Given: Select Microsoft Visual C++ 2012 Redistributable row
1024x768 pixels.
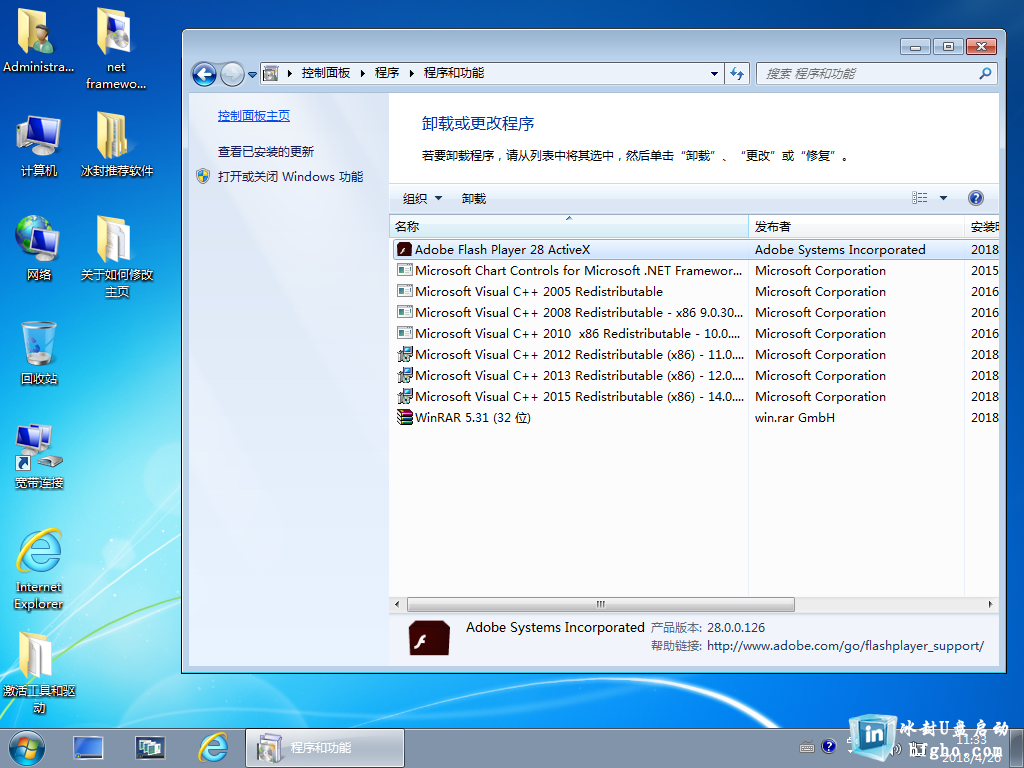Looking at the screenshot, I should tap(696, 355).
